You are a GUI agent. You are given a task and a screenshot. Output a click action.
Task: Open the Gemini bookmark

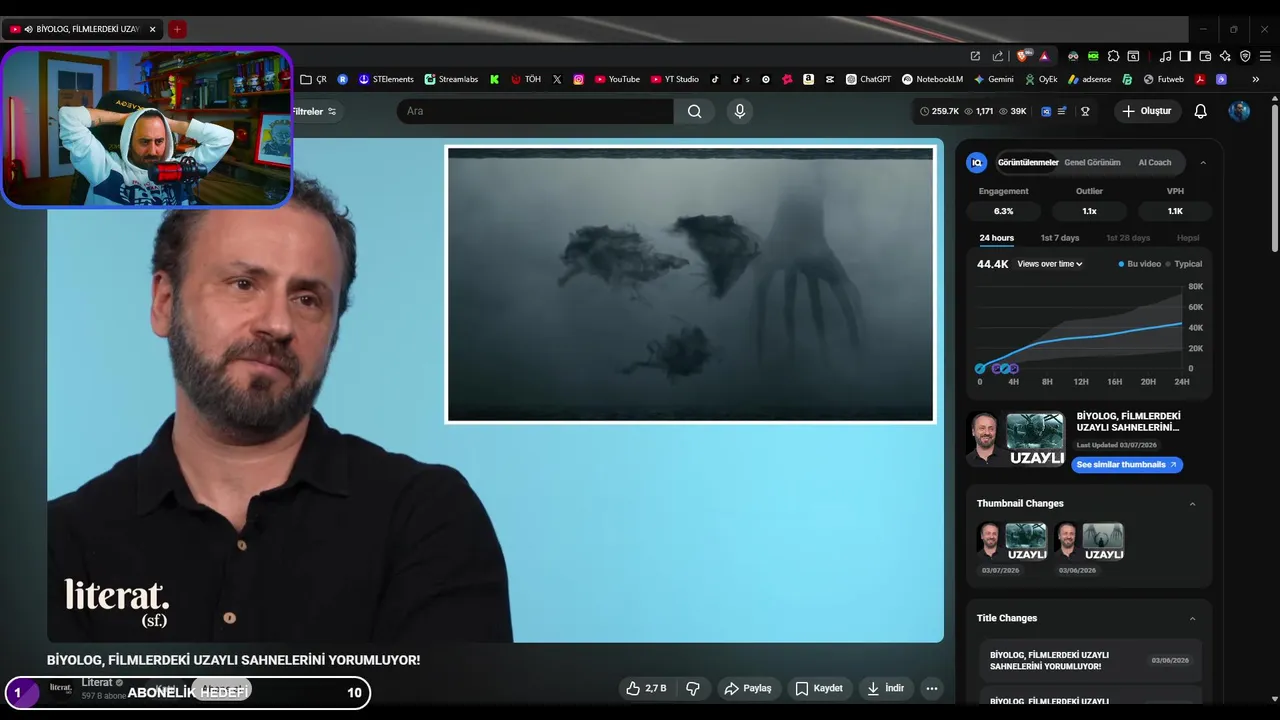(993, 79)
